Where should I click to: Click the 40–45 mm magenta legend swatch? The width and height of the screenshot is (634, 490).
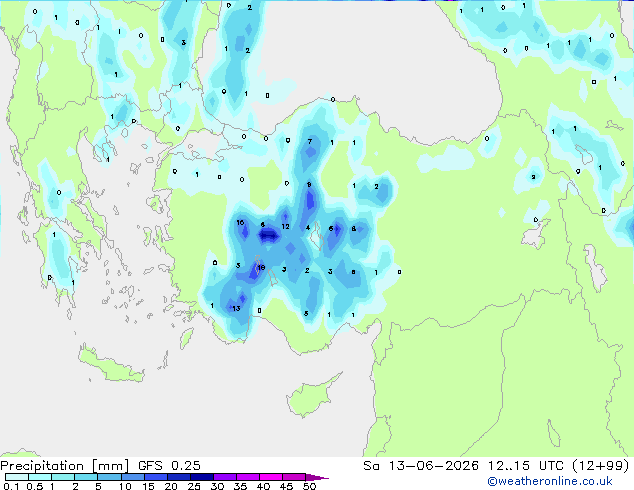(x=271, y=477)
